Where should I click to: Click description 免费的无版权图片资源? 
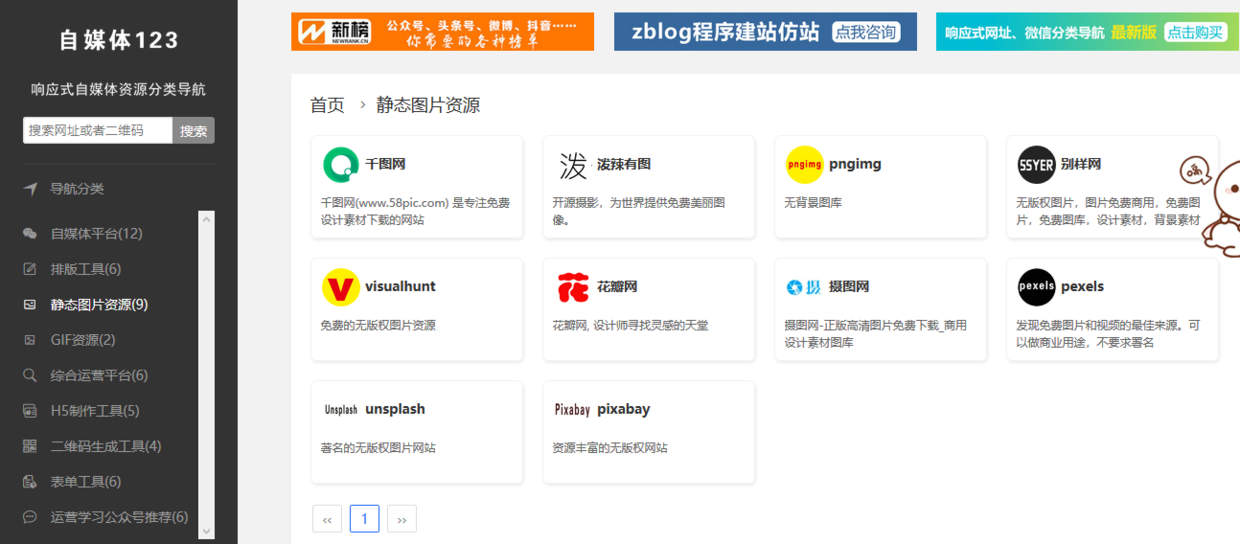[x=378, y=325]
